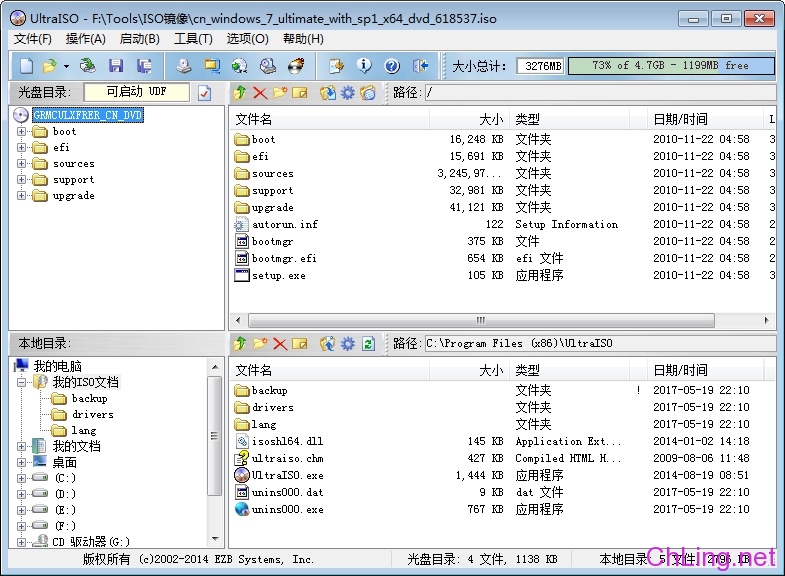Image resolution: width=785 pixels, height=576 pixels.
Task: Click the 可启动 UDF boot type field
Action: click(x=137, y=92)
